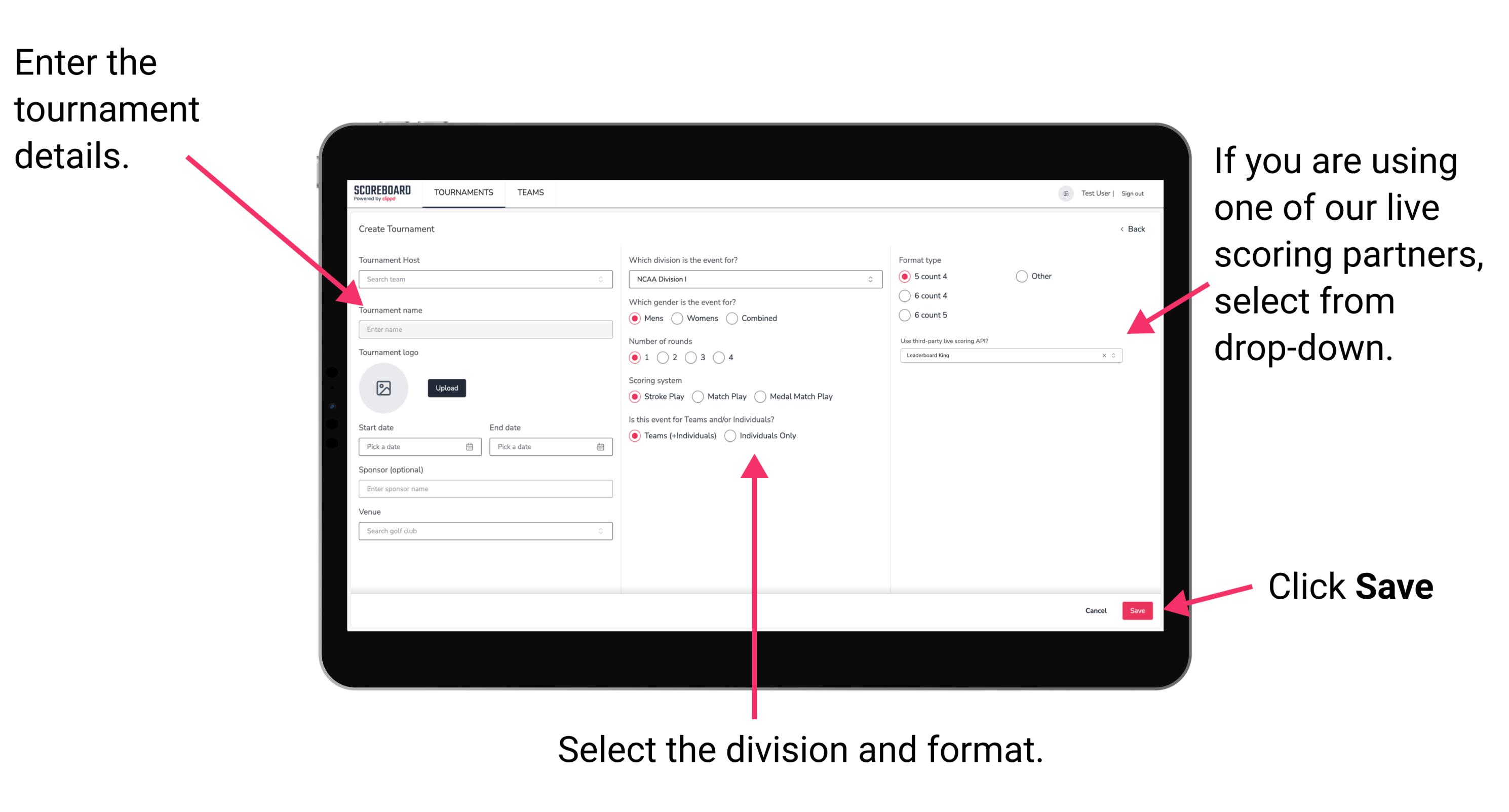Click the Sponsor optional input field
The height and width of the screenshot is (812, 1509).
[x=485, y=490]
